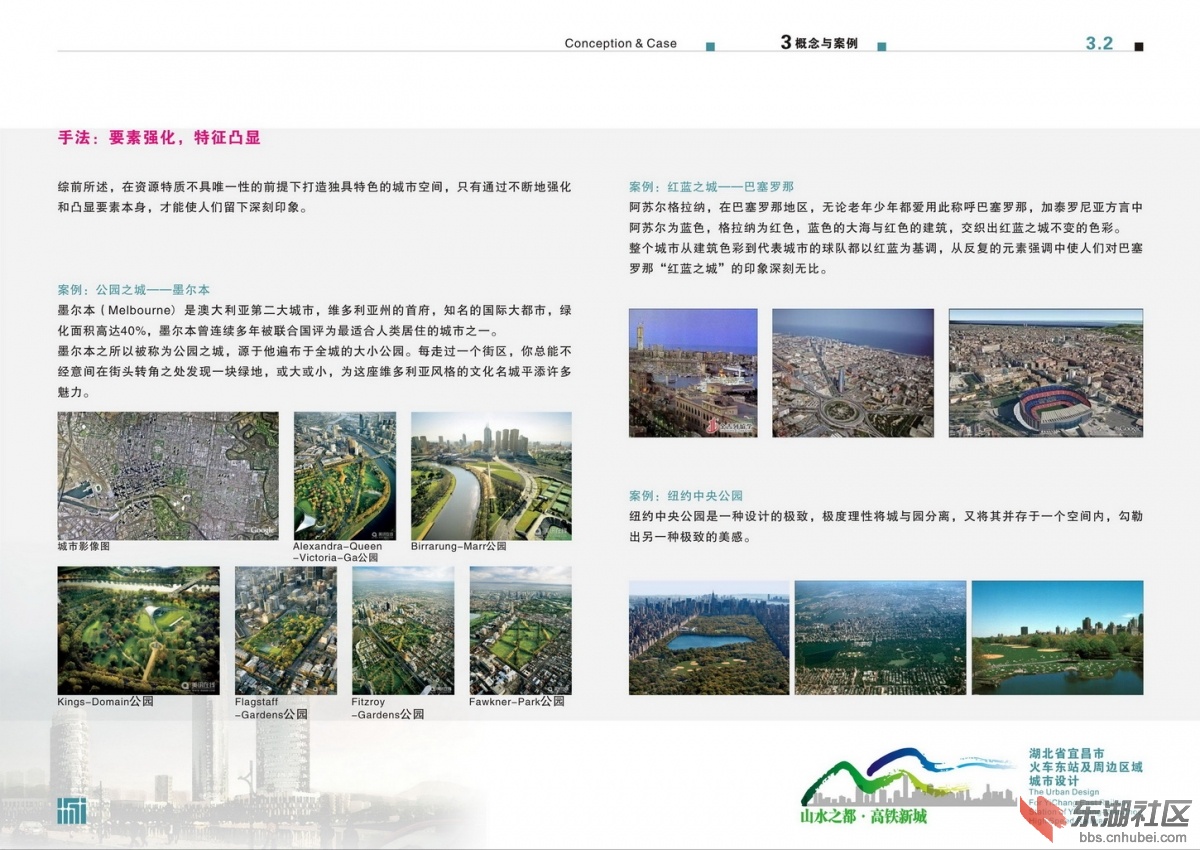Click the "3.2" section number
The width and height of the screenshot is (1200, 850).
pyautogui.click(x=1099, y=43)
